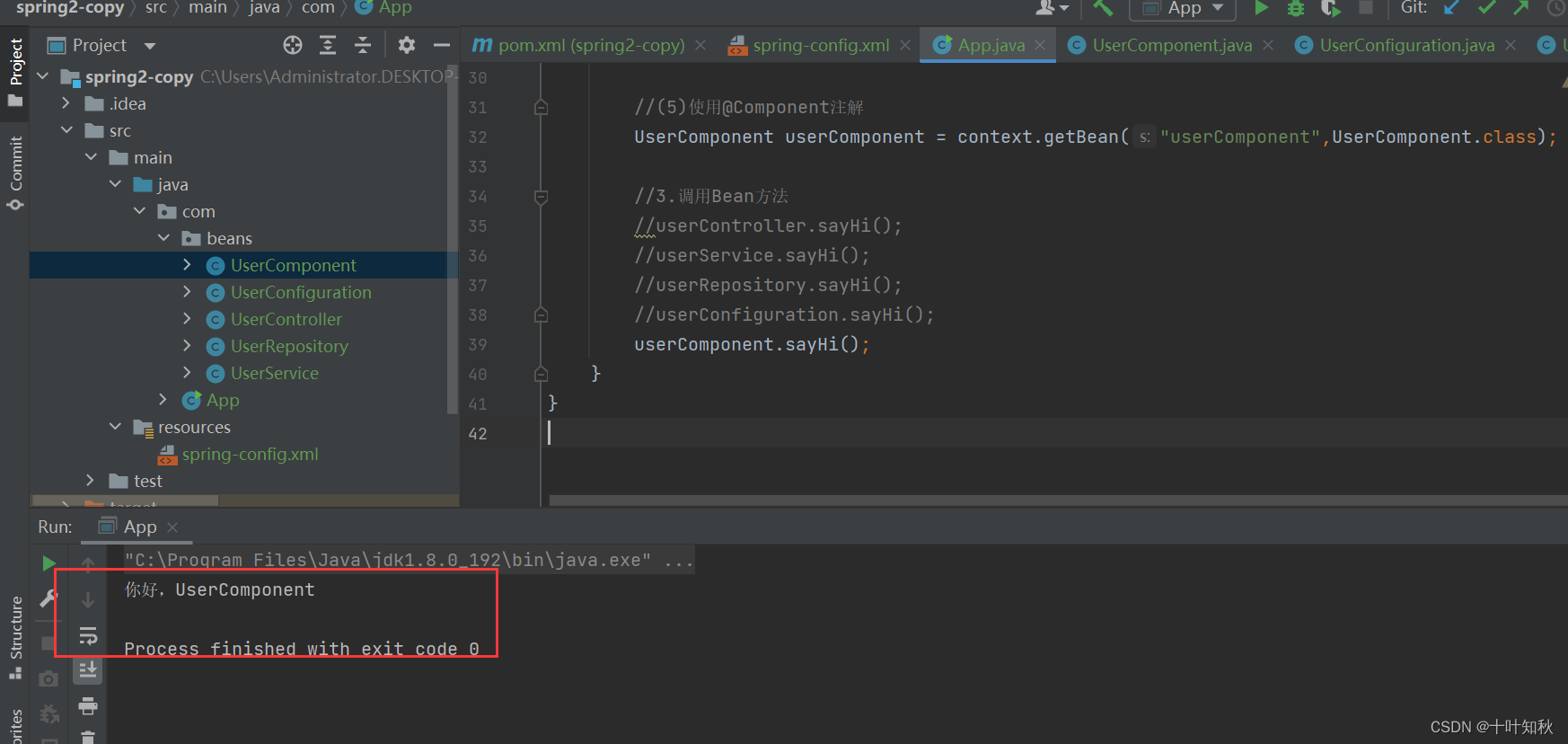Collapse the com package
This screenshot has height=744, width=1568.
click(139, 211)
